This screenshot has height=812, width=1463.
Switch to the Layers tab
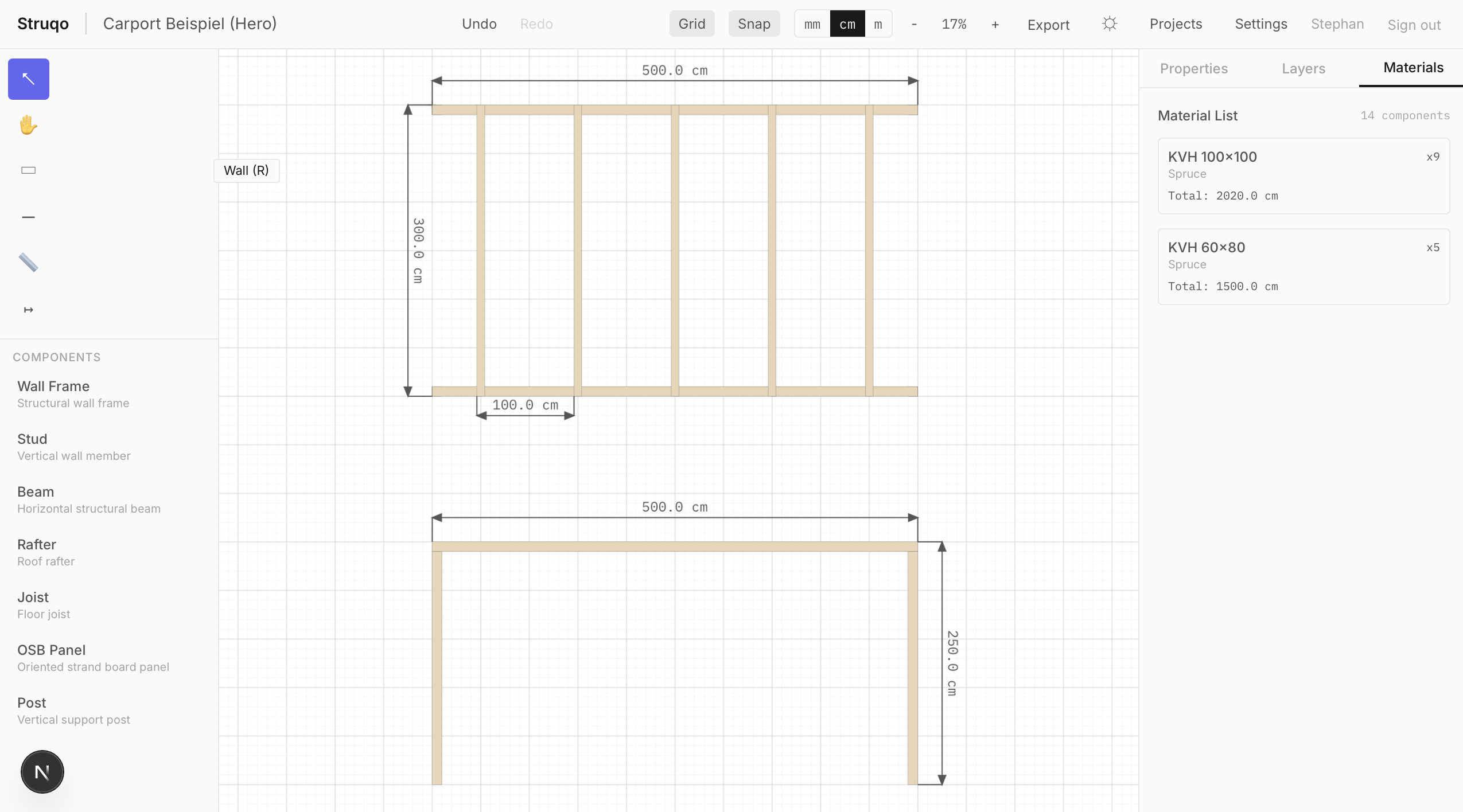(x=1302, y=68)
